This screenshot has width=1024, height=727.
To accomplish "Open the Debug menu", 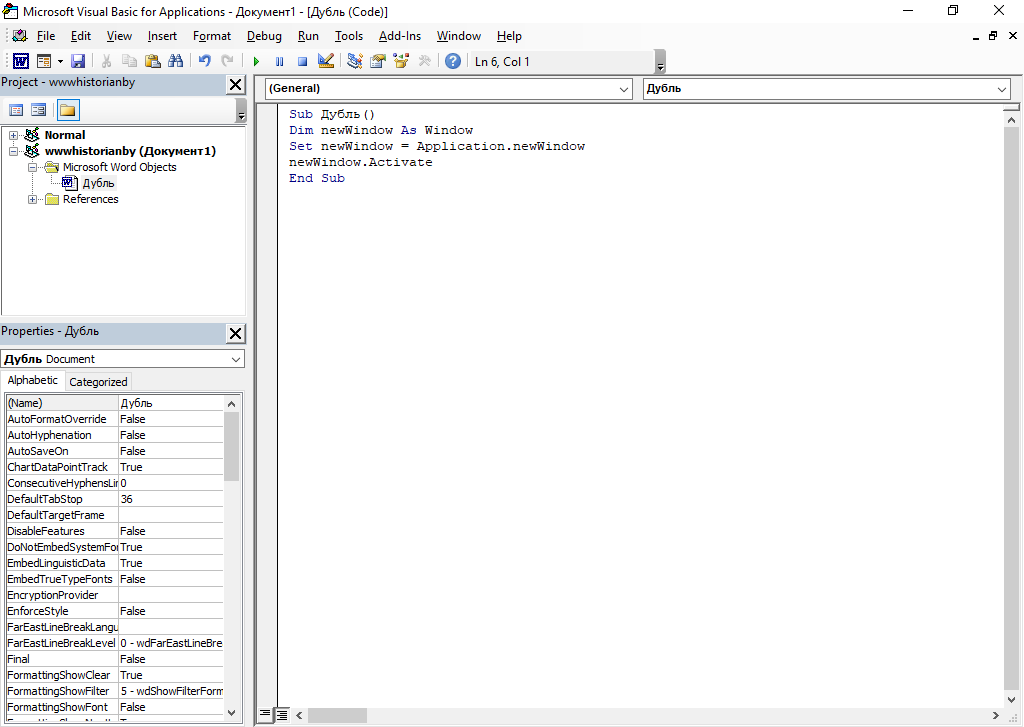I will click(264, 36).
